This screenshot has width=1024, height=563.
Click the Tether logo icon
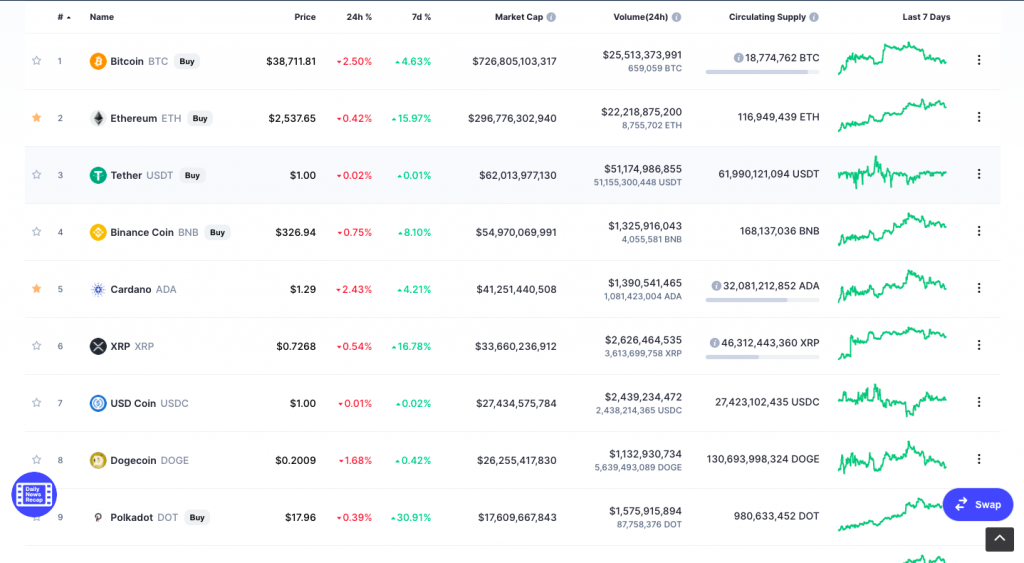click(x=98, y=175)
